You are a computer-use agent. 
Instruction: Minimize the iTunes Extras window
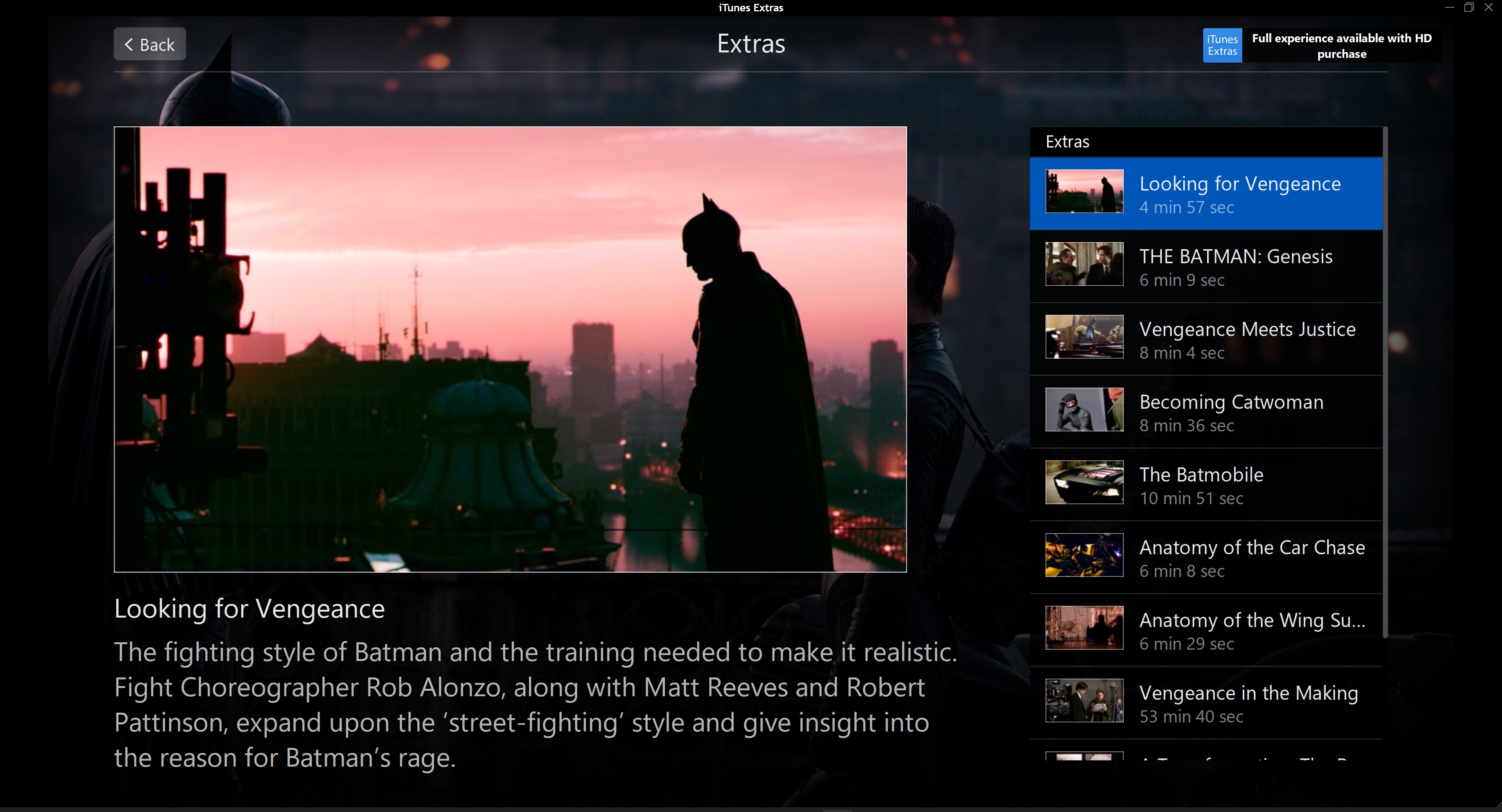1450,7
